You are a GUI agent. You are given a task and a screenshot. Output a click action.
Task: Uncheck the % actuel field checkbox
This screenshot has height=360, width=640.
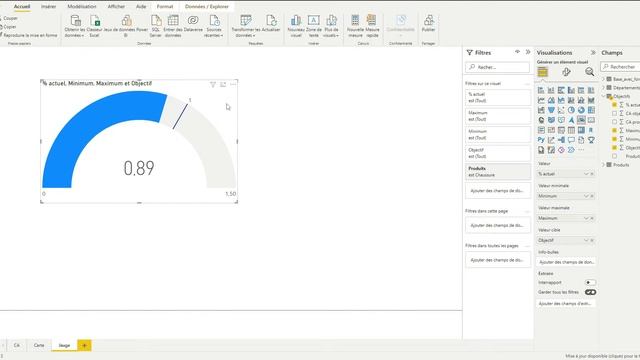(614, 105)
